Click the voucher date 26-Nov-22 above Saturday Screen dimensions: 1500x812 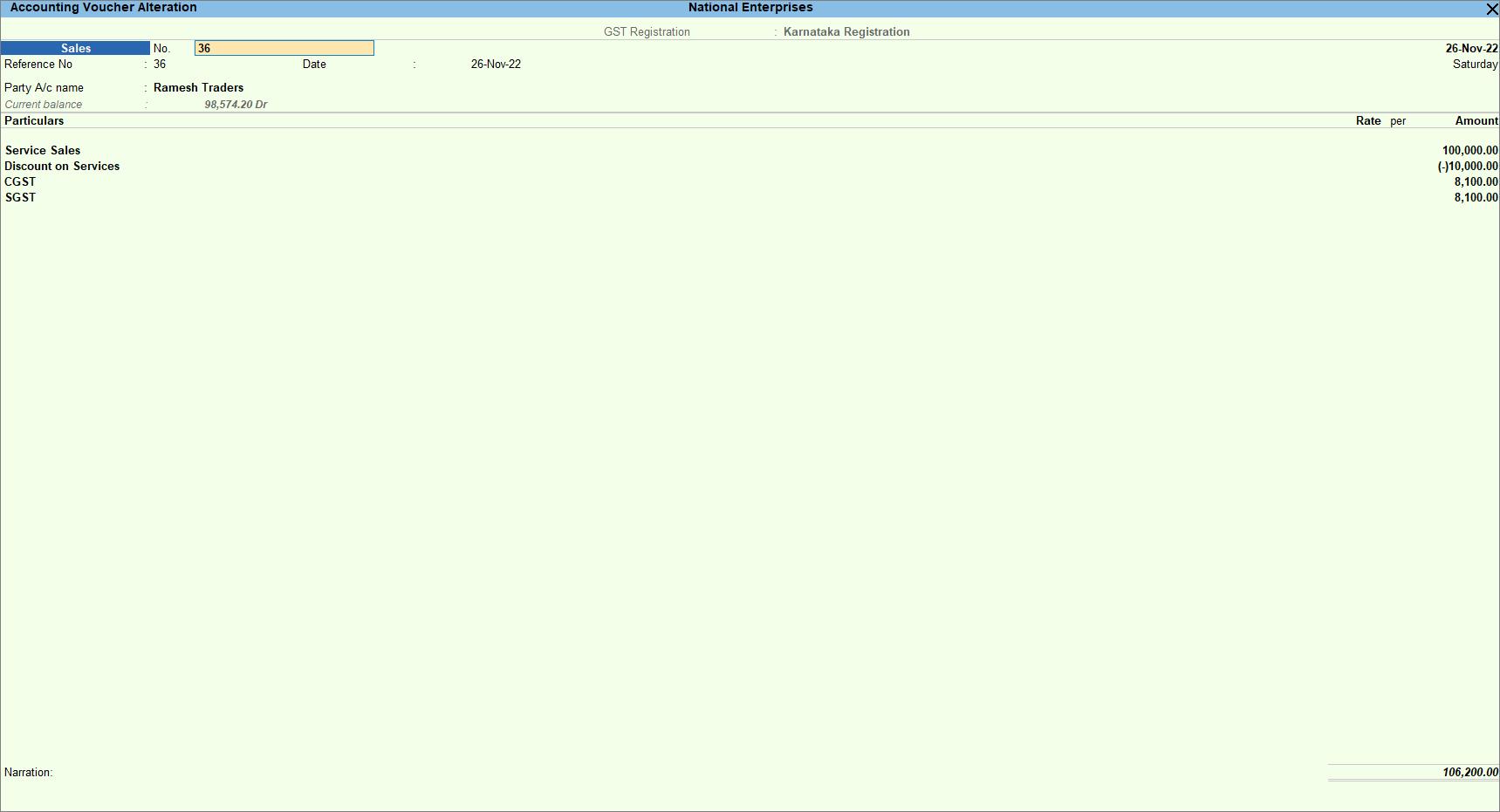click(x=1471, y=49)
